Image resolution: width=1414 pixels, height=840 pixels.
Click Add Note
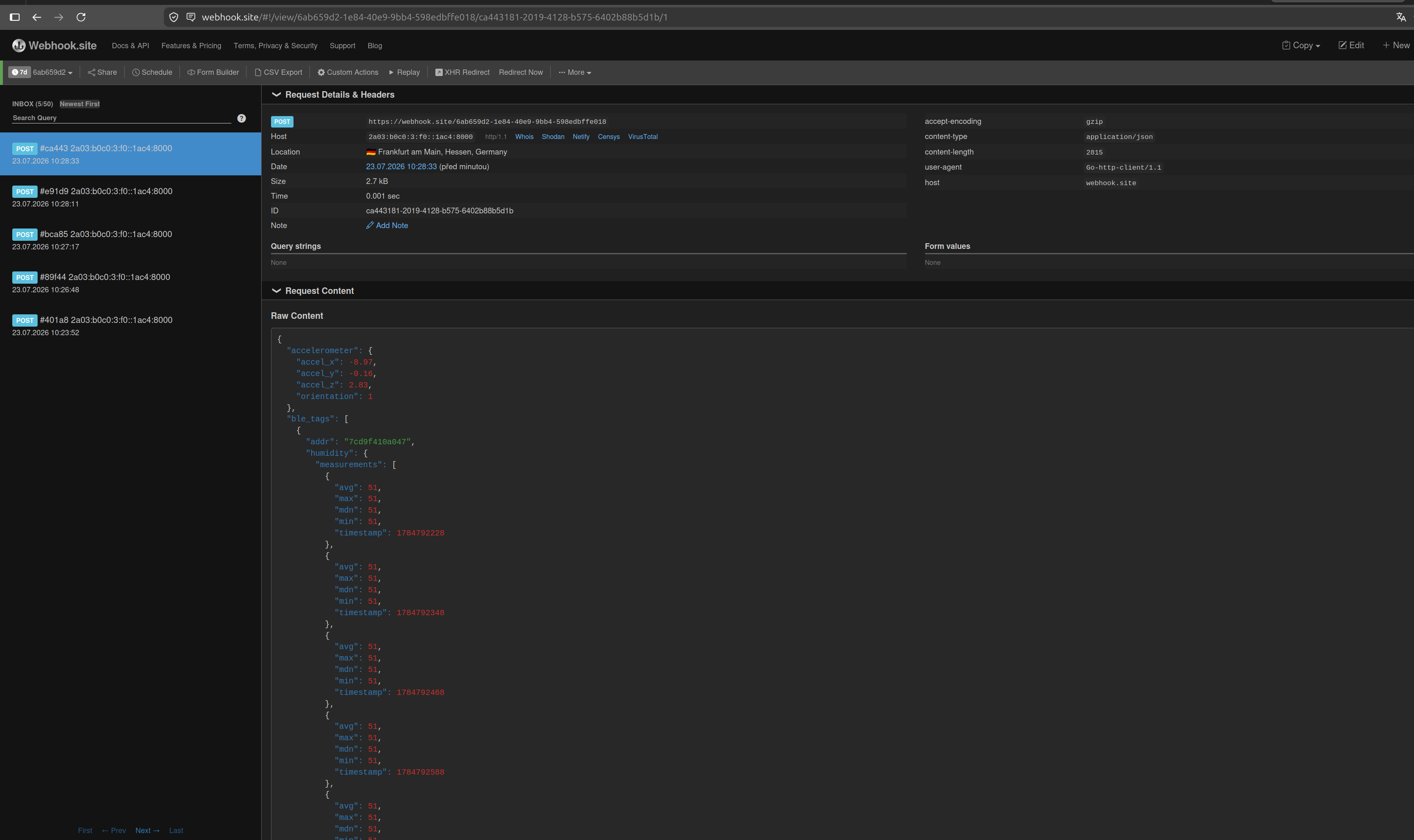(387, 225)
